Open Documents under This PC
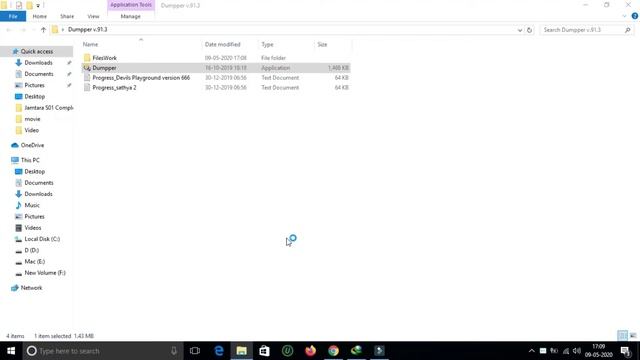640x360 pixels. coord(39,183)
